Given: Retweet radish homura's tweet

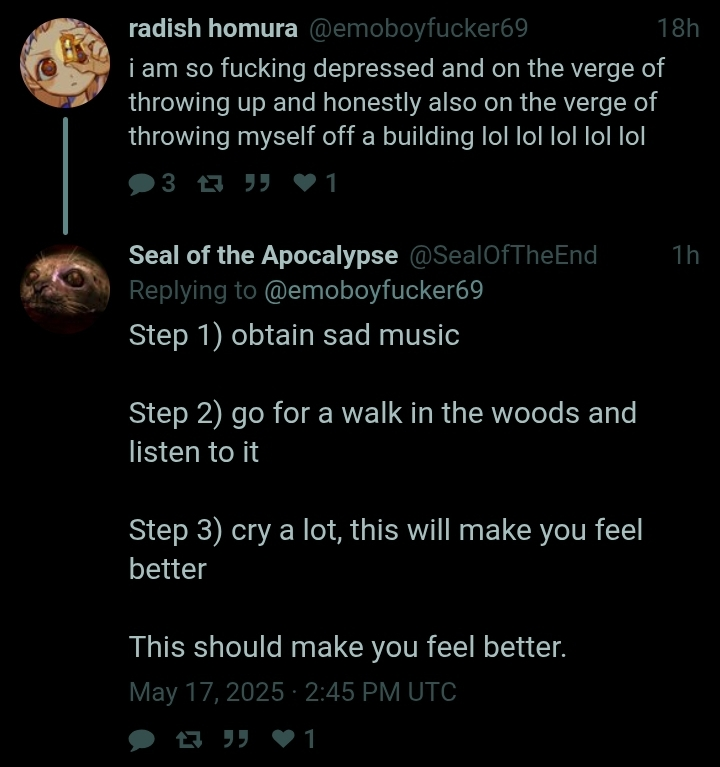Looking at the screenshot, I should (210, 184).
